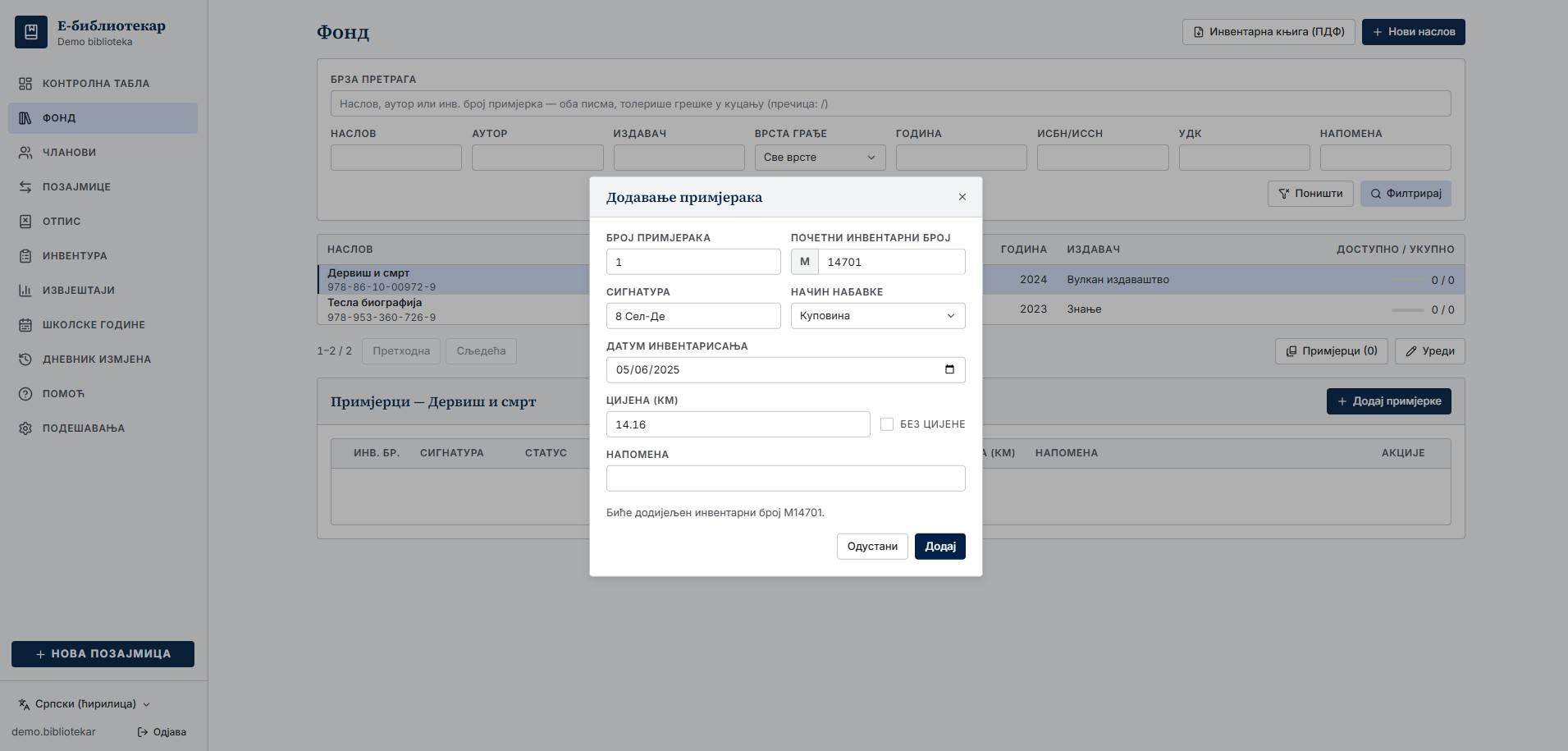
Task: Click the Фонд books icon in sidebar
Action: (25, 118)
